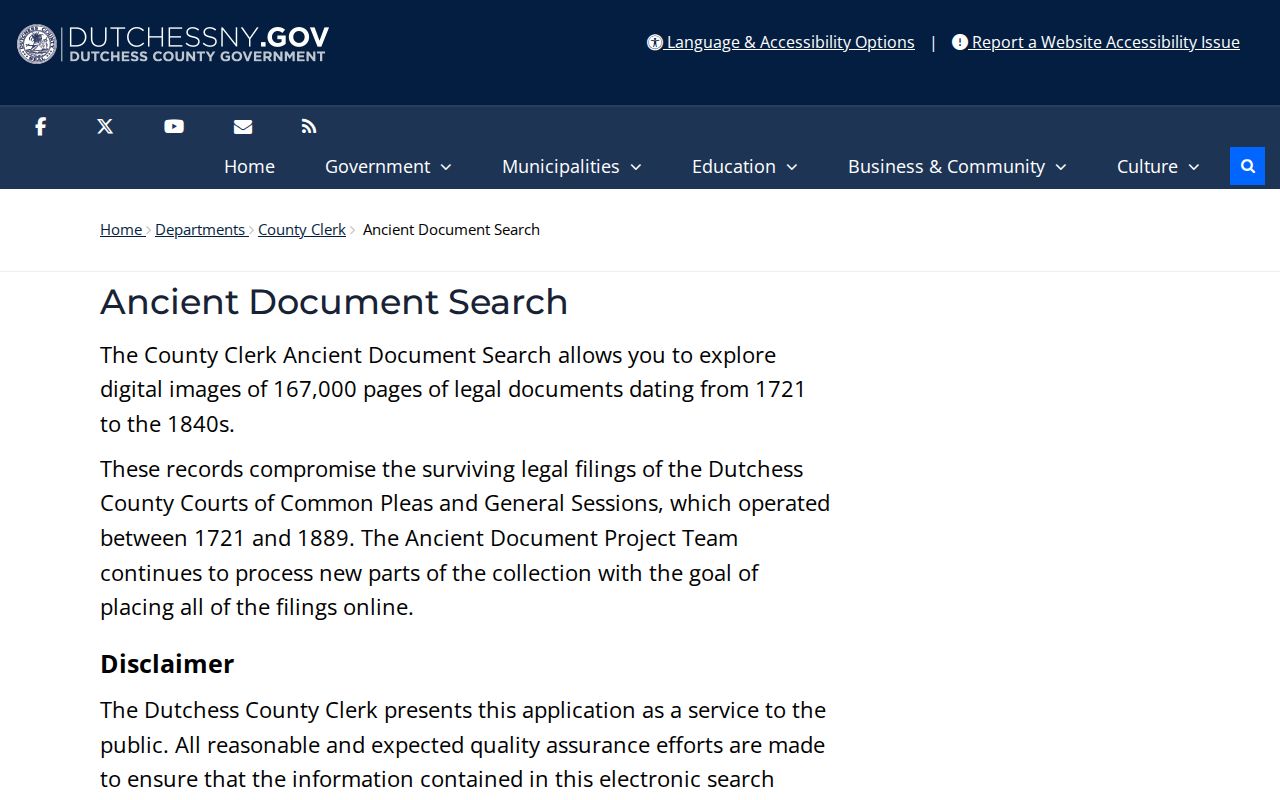Viewport: 1280px width, 800px height.
Task: Open the X (Twitter) social link
Action: [x=105, y=126]
